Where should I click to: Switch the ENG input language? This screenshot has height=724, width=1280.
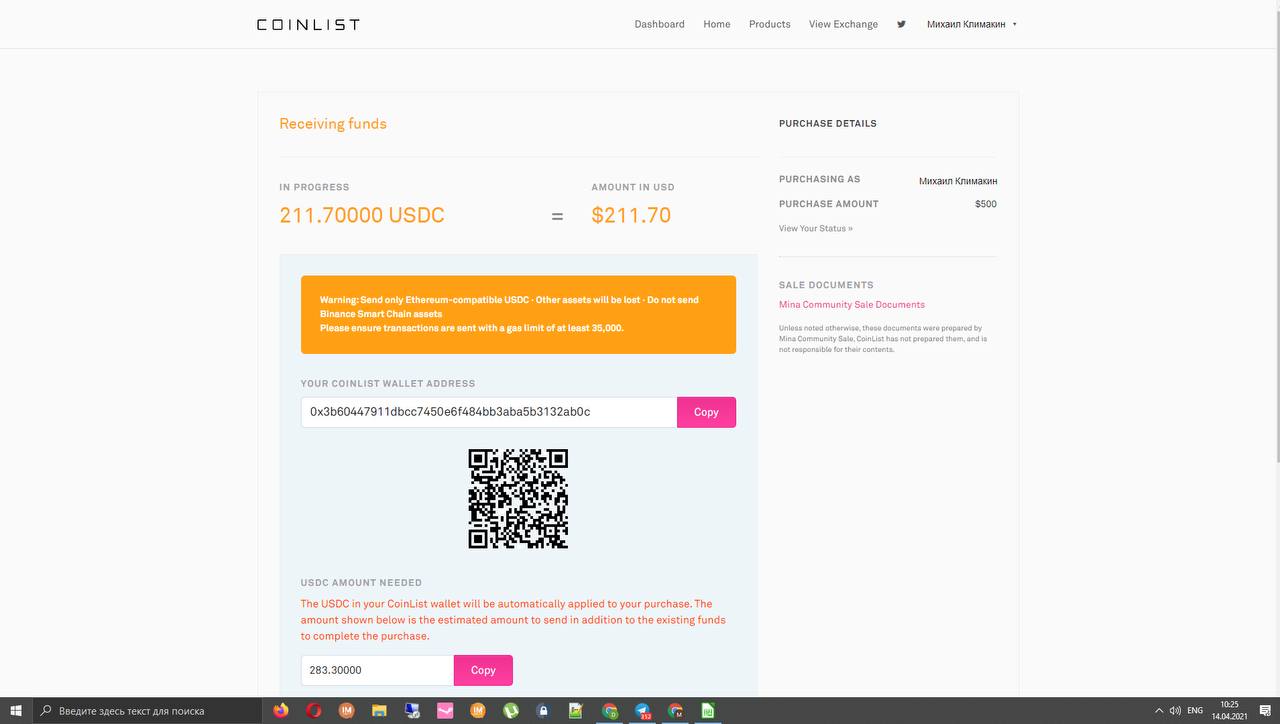click(x=1195, y=711)
